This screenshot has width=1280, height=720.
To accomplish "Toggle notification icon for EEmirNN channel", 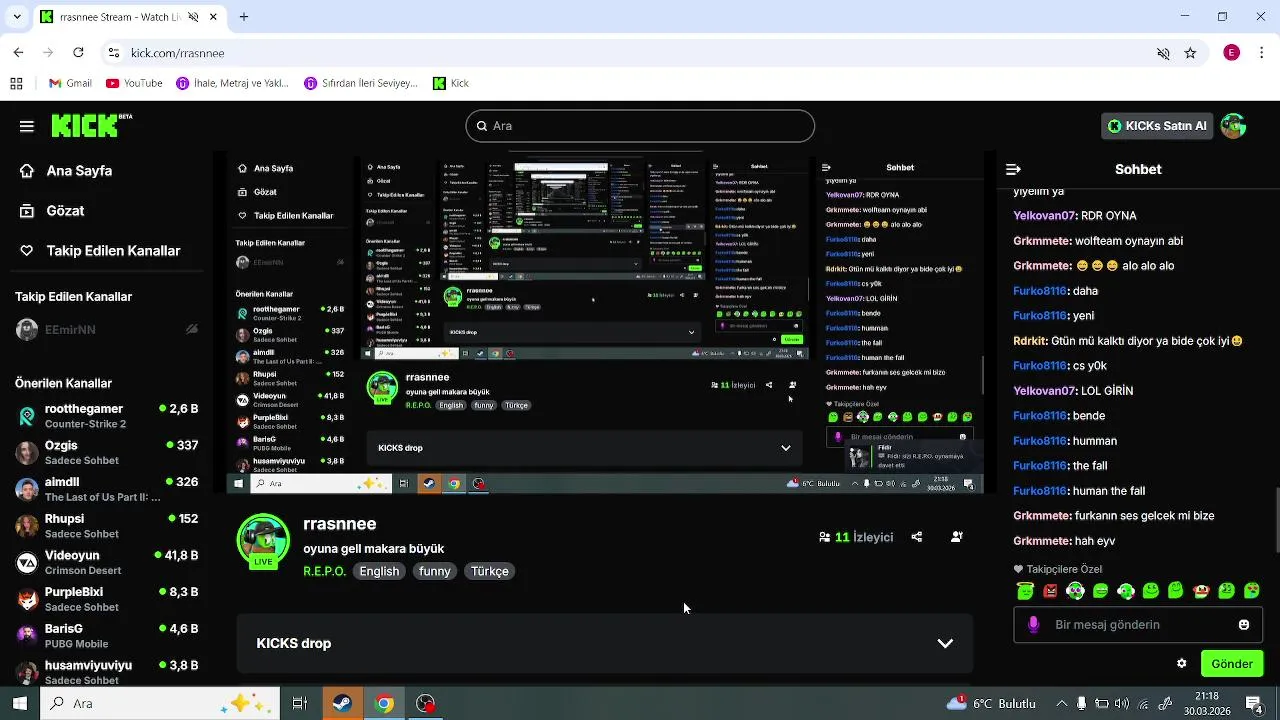I will [192, 330].
